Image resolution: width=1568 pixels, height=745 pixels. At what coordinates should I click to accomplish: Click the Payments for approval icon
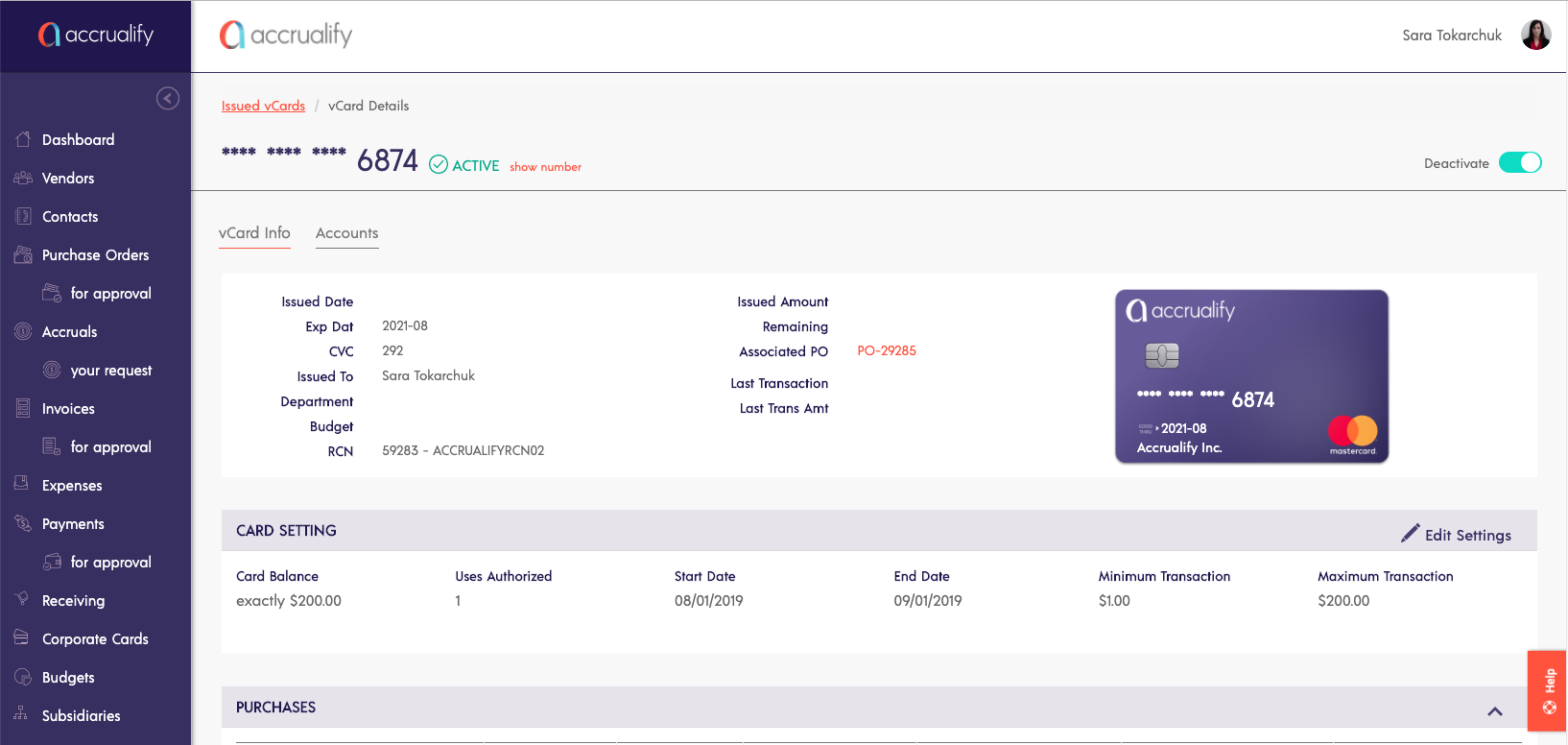(x=52, y=562)
